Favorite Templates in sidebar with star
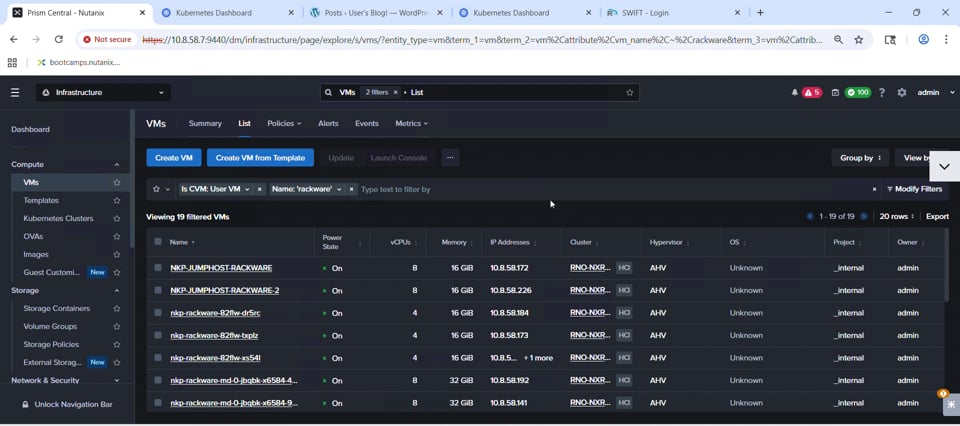 [x=116, y=200]
